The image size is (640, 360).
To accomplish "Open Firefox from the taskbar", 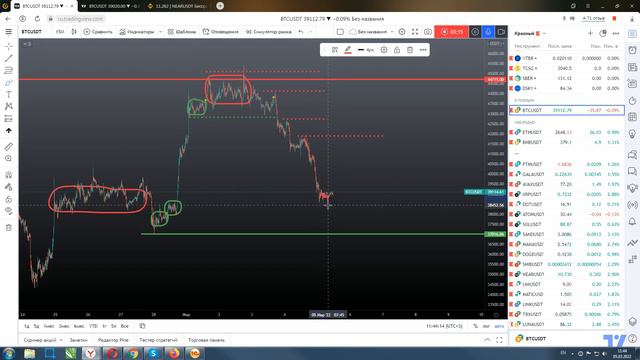I will [174, 353].
